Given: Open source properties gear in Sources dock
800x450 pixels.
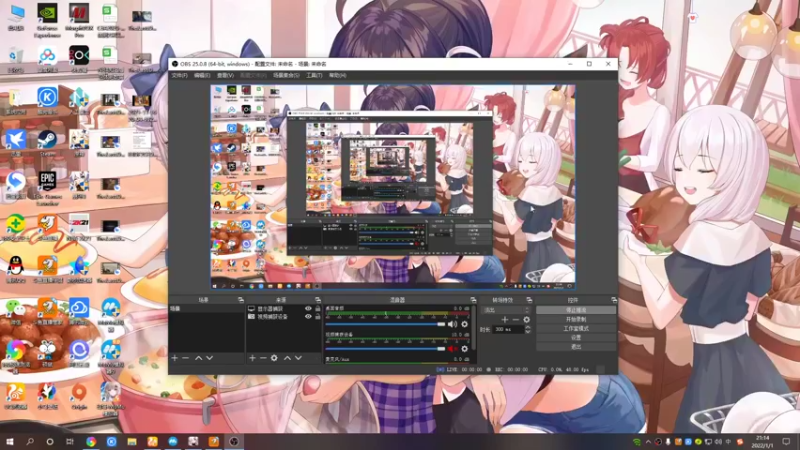Looking at the screenshot, I should tap(274, 358).
